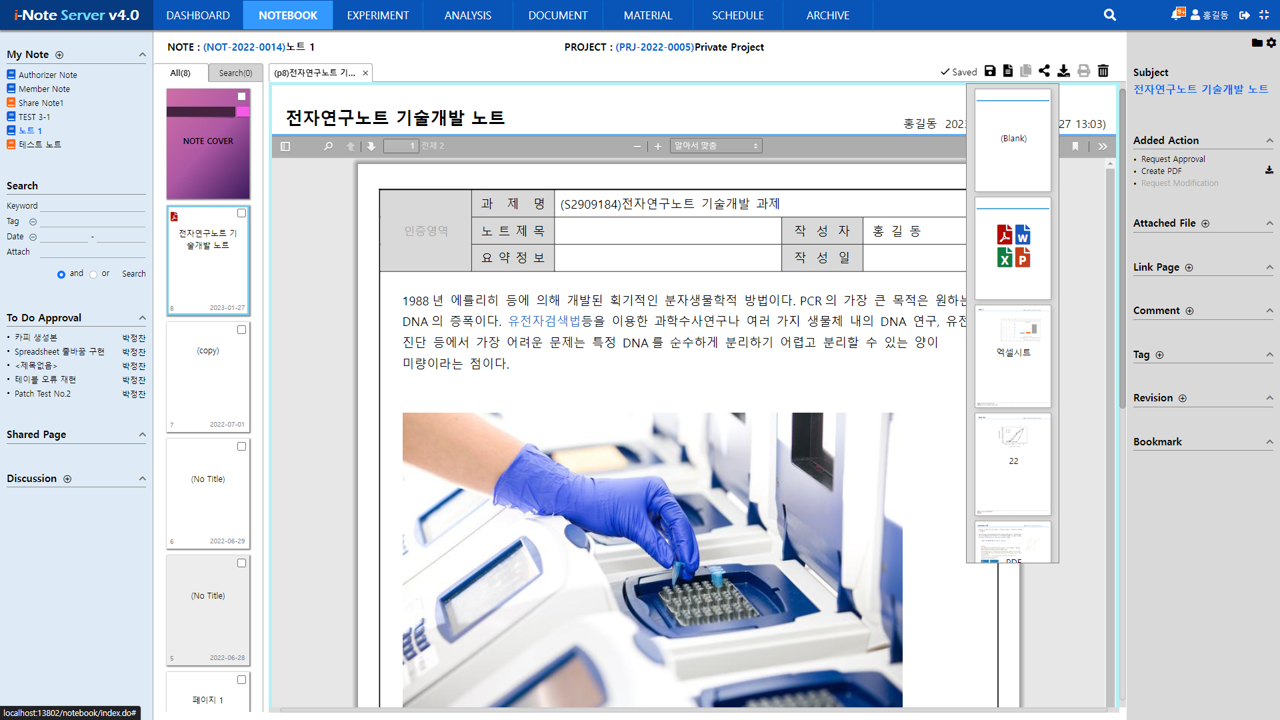
Task: Open PDF viewer more tools chevrons
Action: click(1102, 146)
